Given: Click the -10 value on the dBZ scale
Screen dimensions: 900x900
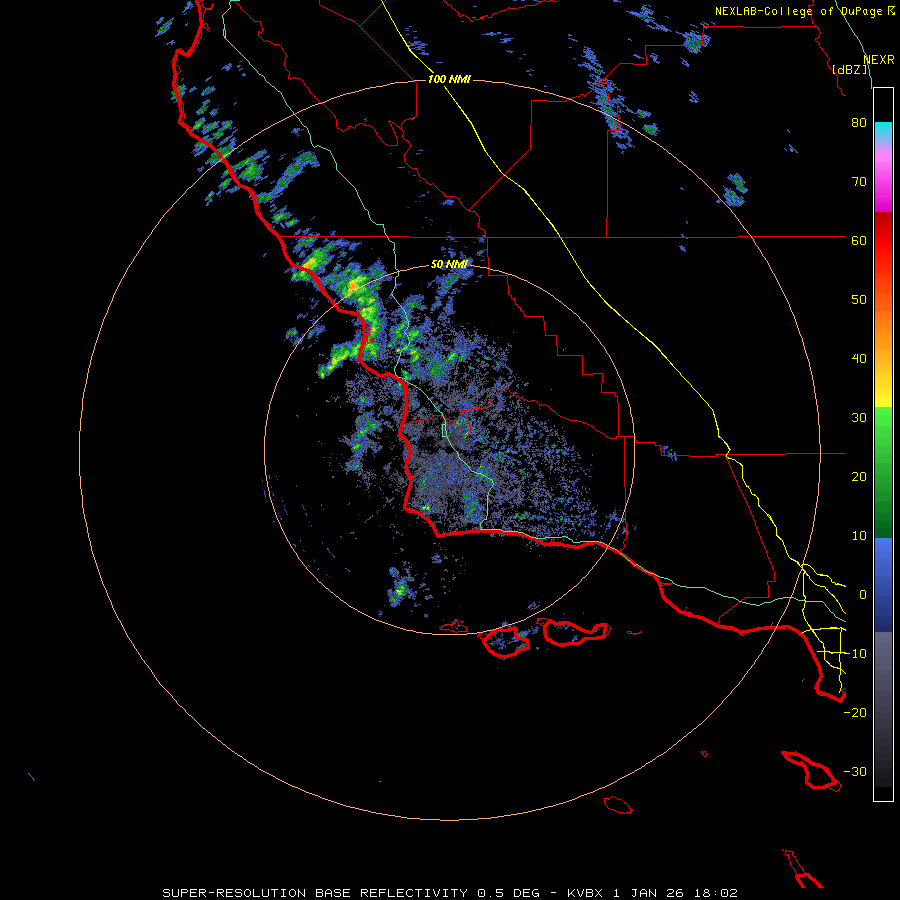Looking at the screenshot, I should [x=855, y=654].
